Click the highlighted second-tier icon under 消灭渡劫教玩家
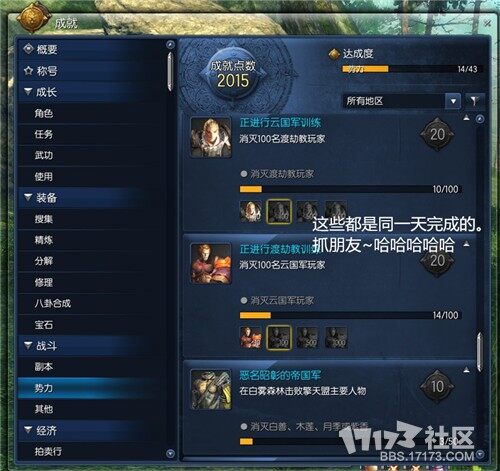This screenshot has height=471, width=500. click(279, 211)
